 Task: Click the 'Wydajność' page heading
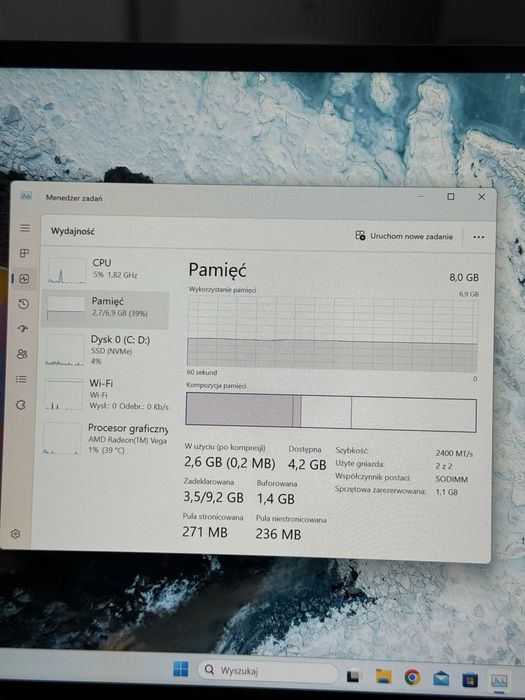point(73,231)
